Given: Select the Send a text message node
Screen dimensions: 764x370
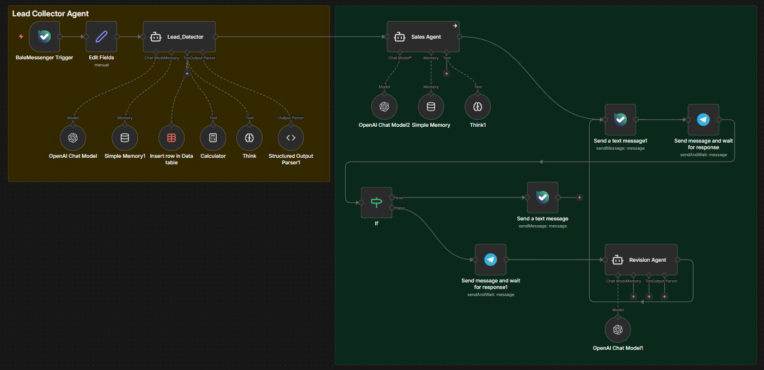Looking at the screenshot, I should [x=542, y=197].
